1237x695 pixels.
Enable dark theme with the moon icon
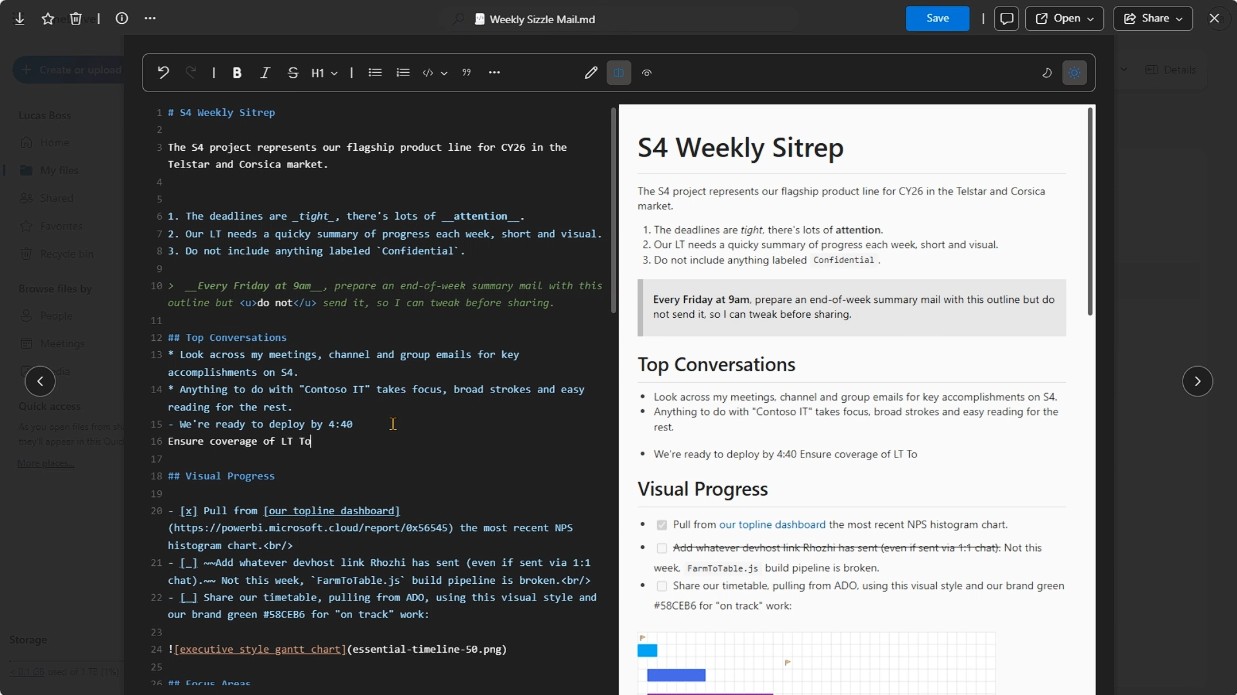1047,72
